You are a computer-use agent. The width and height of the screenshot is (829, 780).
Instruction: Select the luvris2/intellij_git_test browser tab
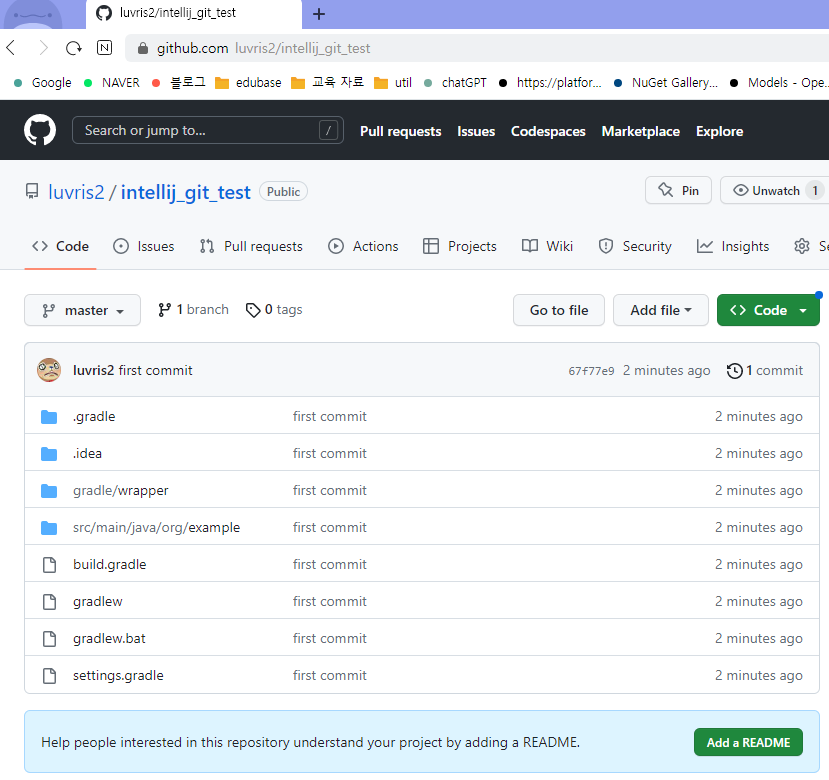(194, 14)
